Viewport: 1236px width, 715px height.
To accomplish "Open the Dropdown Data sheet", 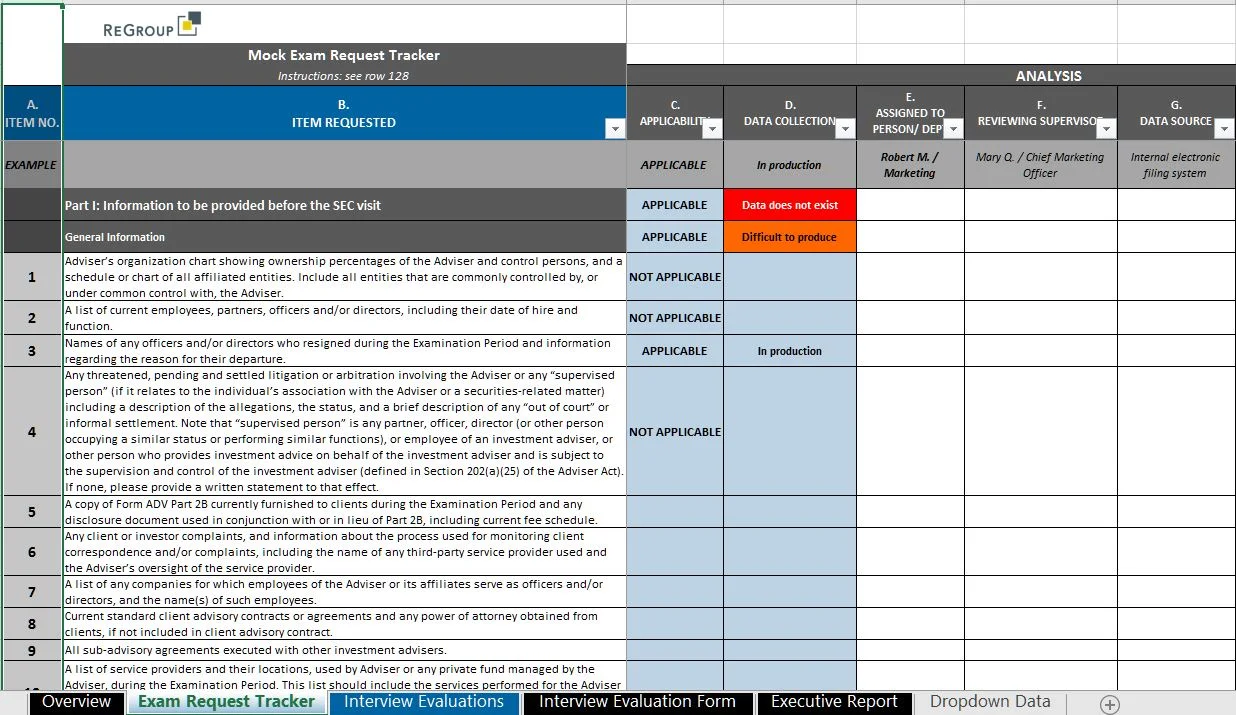I will pos(989,702).
